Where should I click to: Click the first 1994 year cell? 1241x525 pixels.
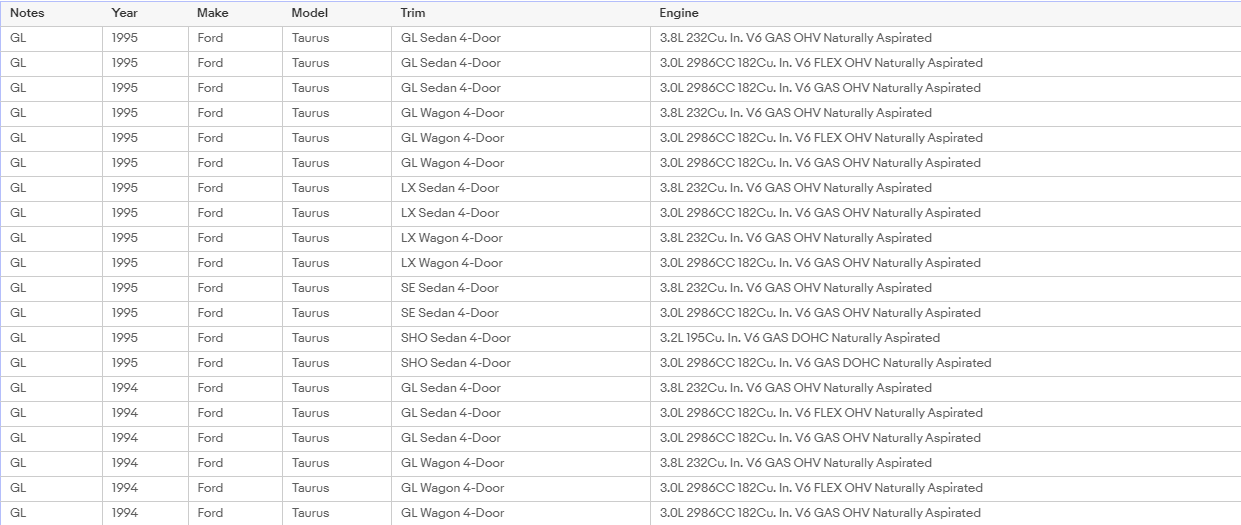pyautogui.click(x=145, y=388)
